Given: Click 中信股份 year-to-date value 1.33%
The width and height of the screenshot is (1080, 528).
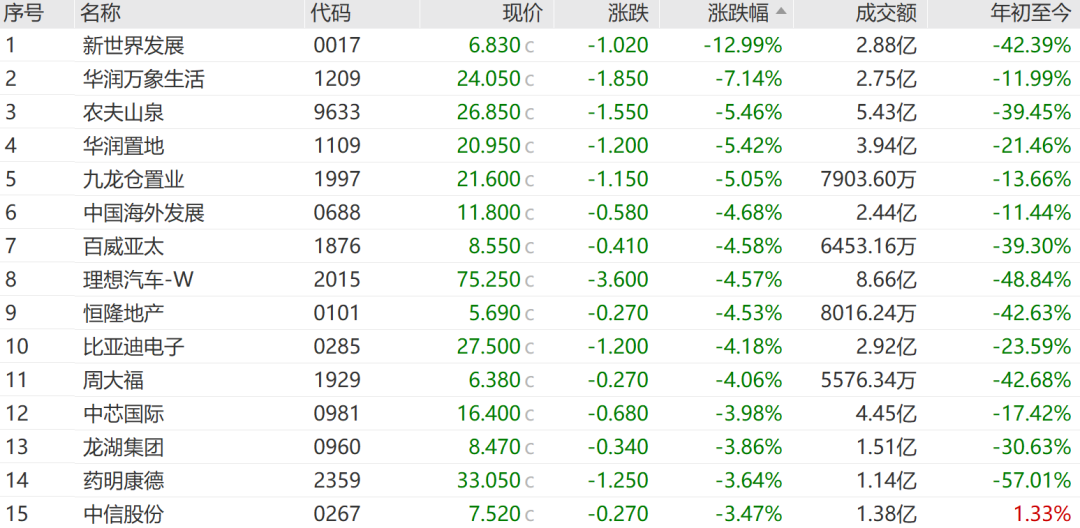Looking at the screenshot, I should tap(1042, 514).
